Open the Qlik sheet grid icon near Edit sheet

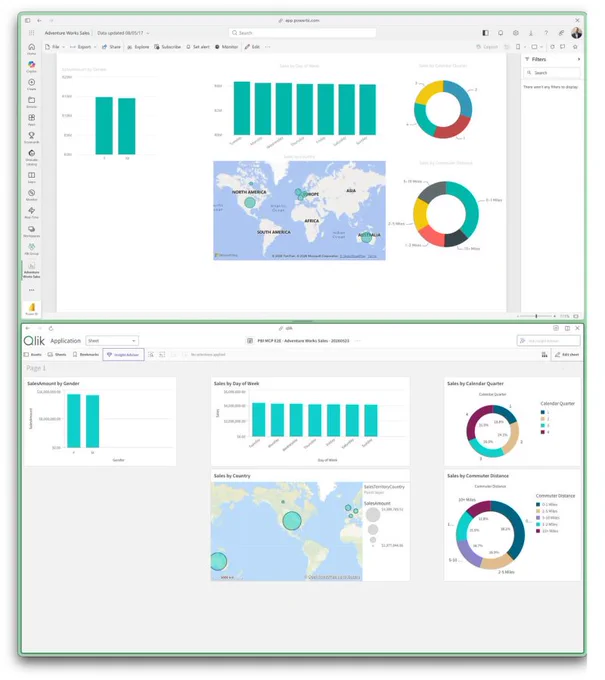pyautogui.click(x=544, y=355)
